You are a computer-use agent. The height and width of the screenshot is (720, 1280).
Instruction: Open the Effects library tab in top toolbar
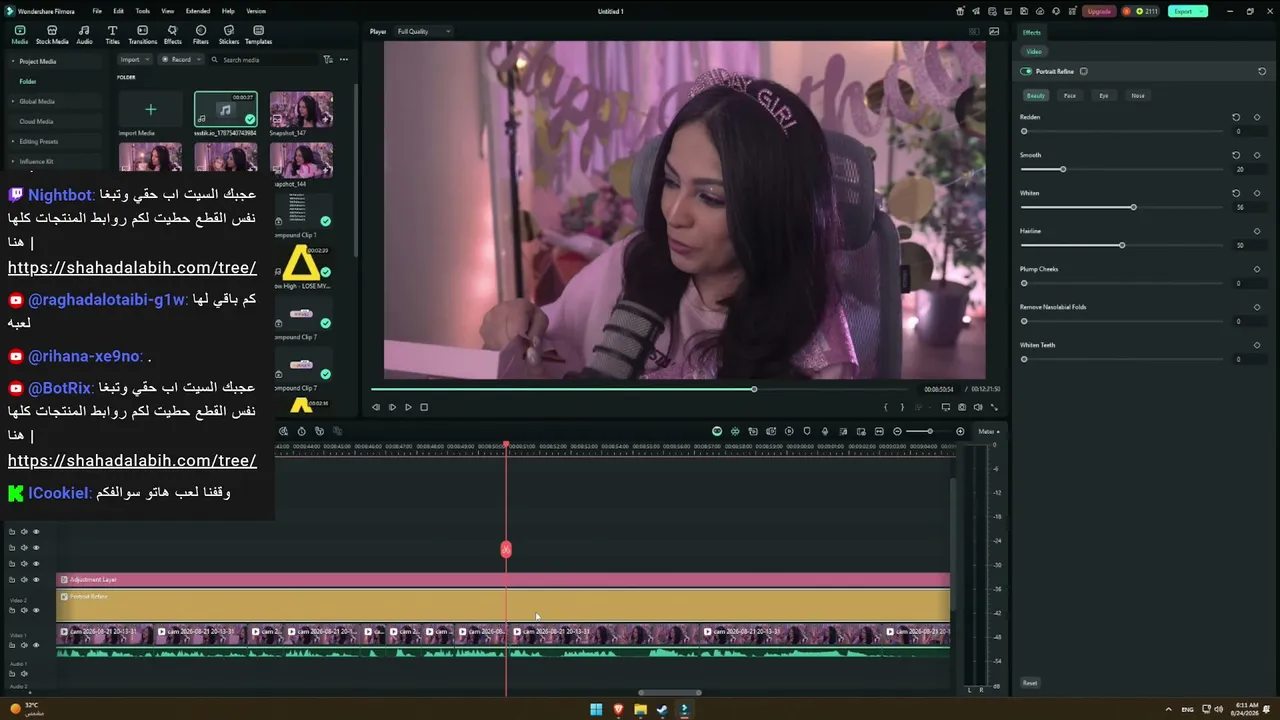172,35
